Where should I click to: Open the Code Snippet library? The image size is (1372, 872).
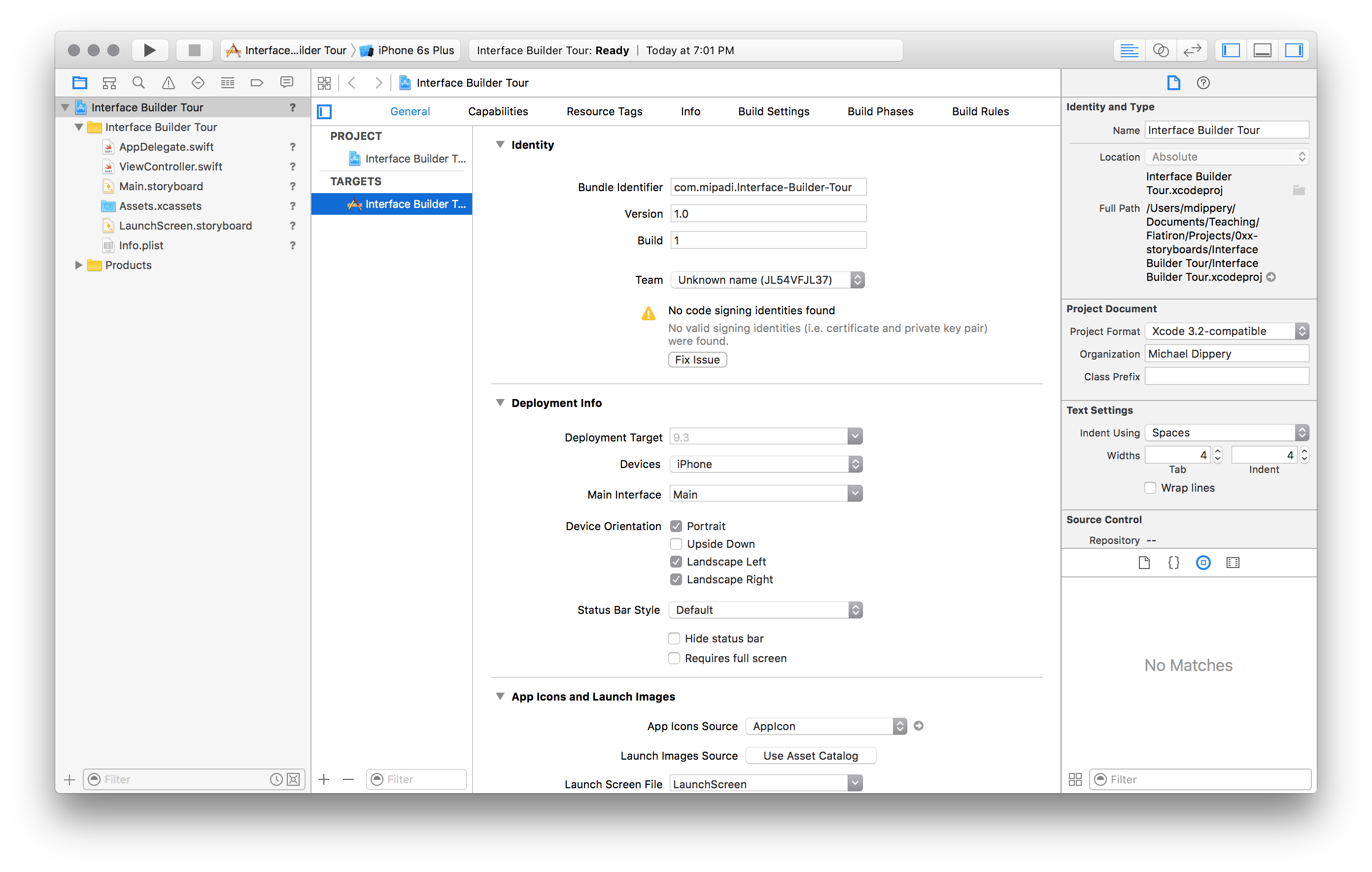point(1174,563)
